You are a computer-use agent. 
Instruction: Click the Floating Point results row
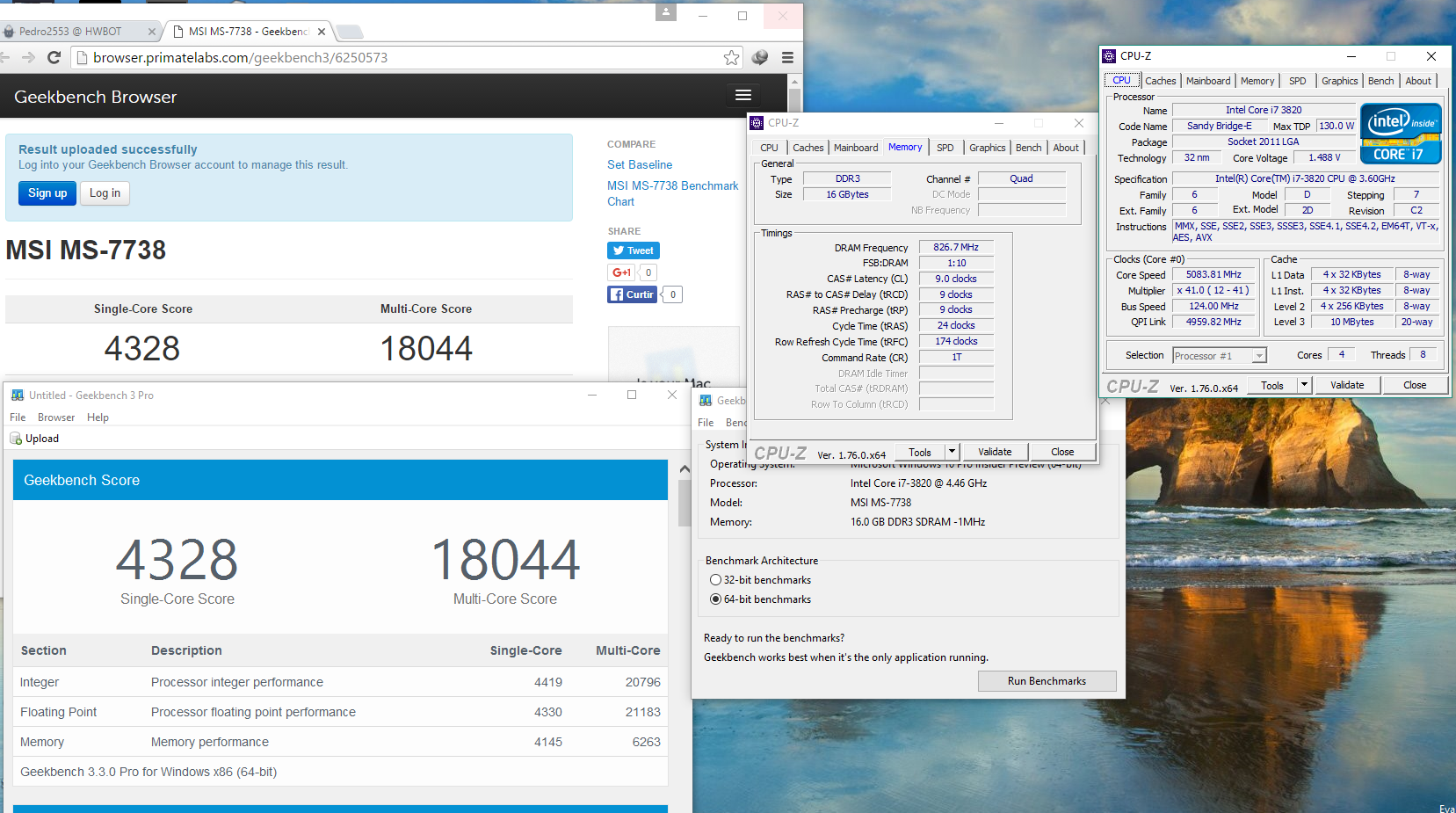[340, 712]
